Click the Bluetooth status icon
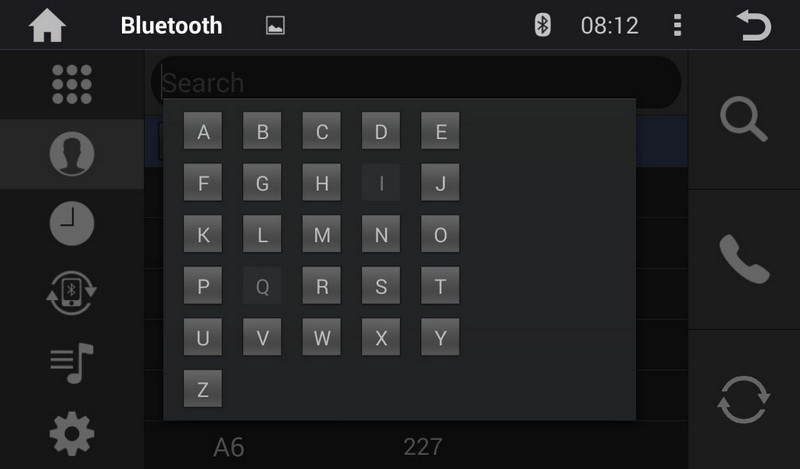 point(542,25)
